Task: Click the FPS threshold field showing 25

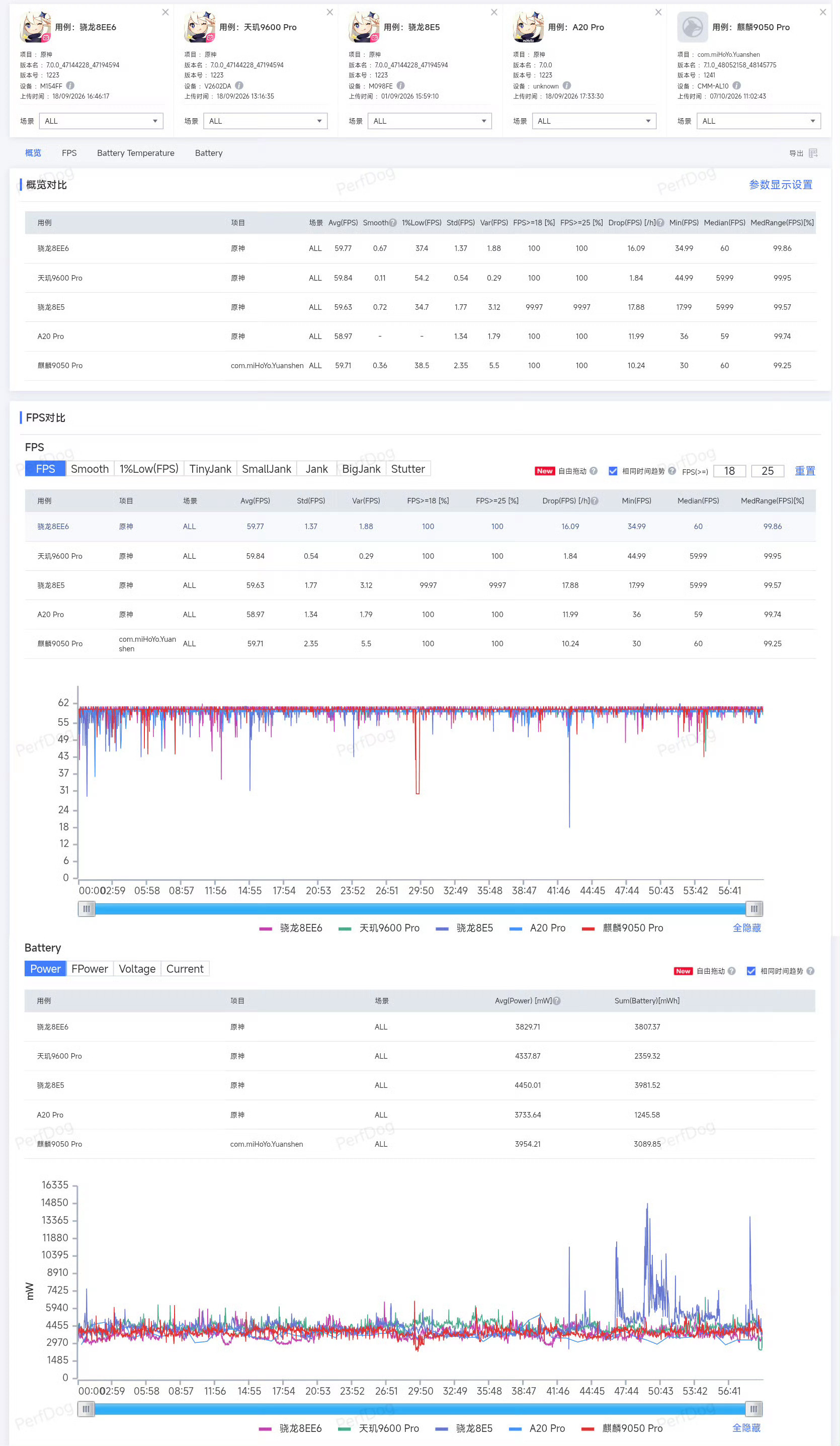Action: (x=768, y=471)
